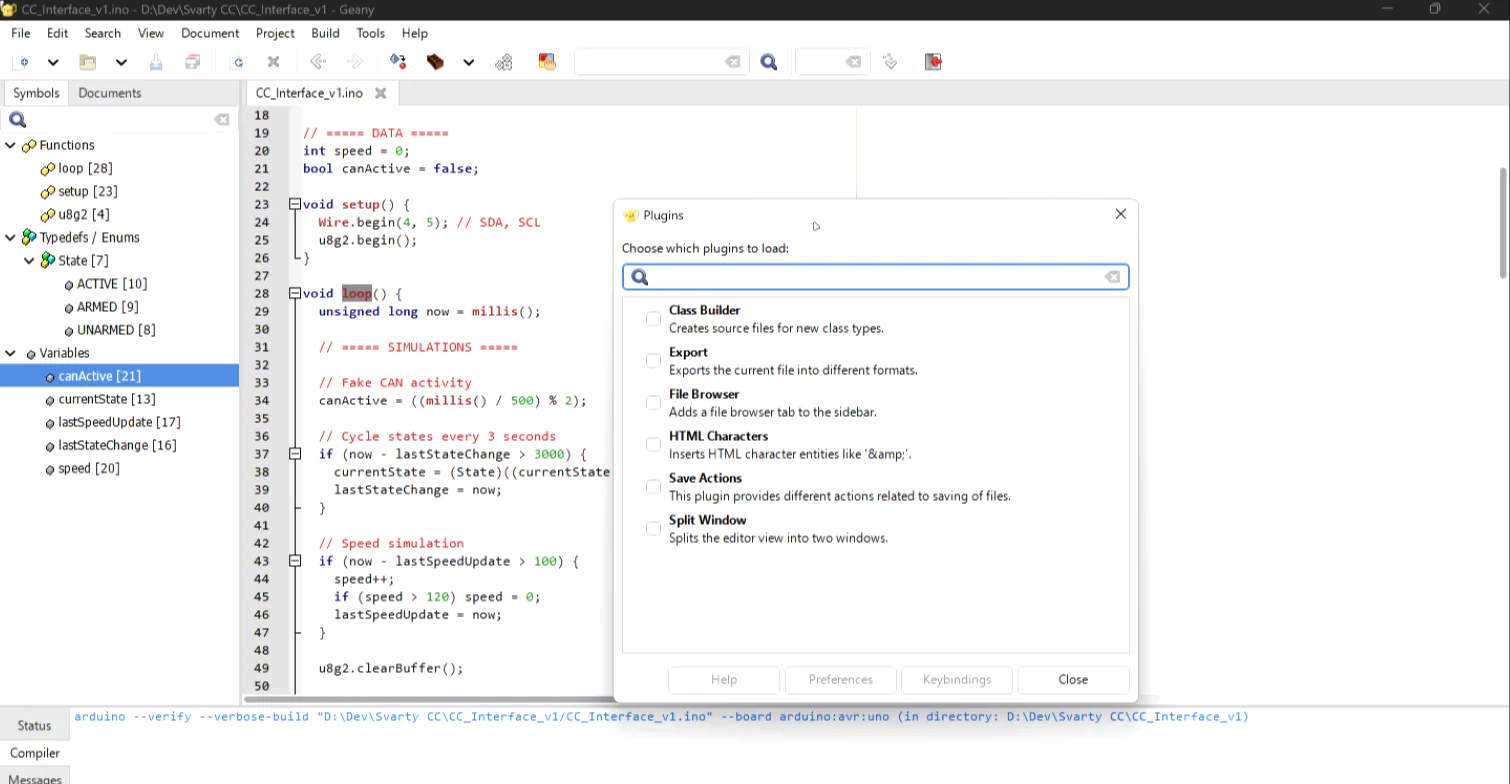The width and height of the screenshot is (1510, 784).
Task: Collapse the Functions tree node
Action: [x=11, y=146]
